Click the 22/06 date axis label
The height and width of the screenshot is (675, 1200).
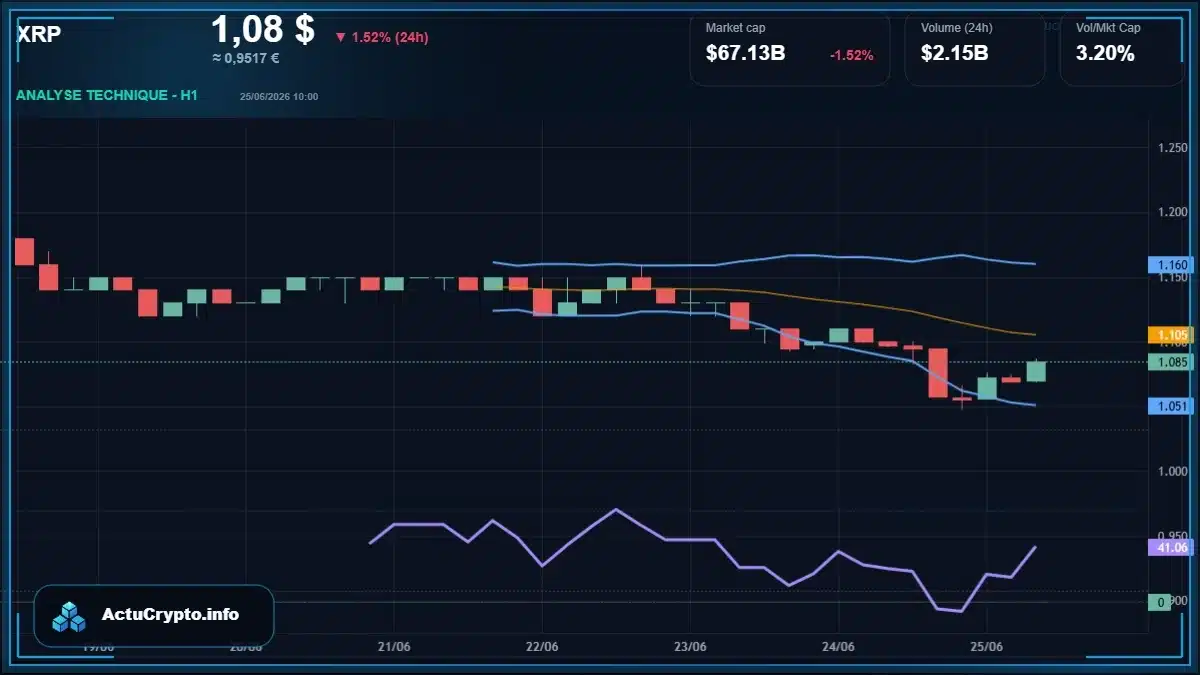tap(542, 646)
